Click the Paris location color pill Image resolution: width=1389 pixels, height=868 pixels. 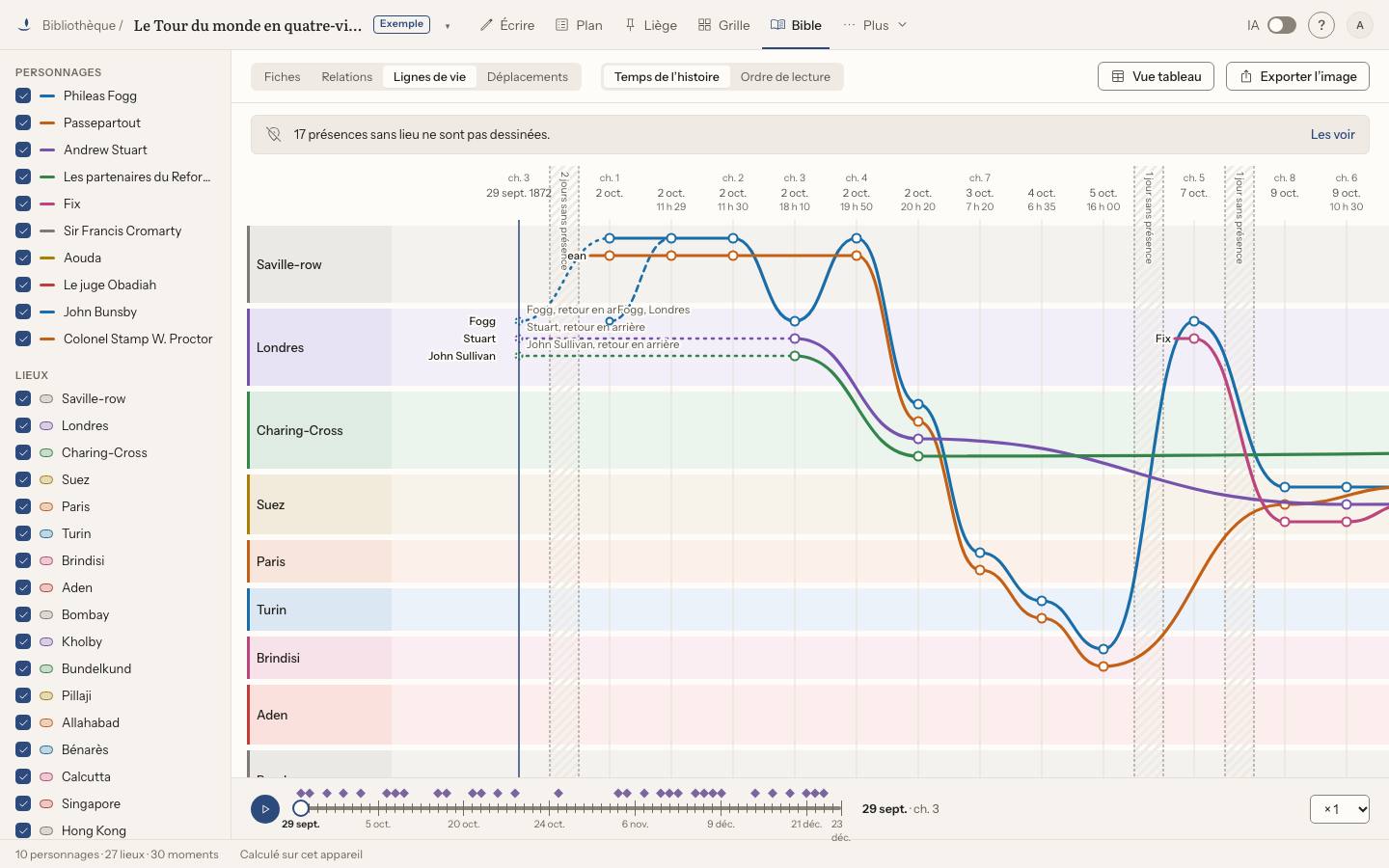46,506
